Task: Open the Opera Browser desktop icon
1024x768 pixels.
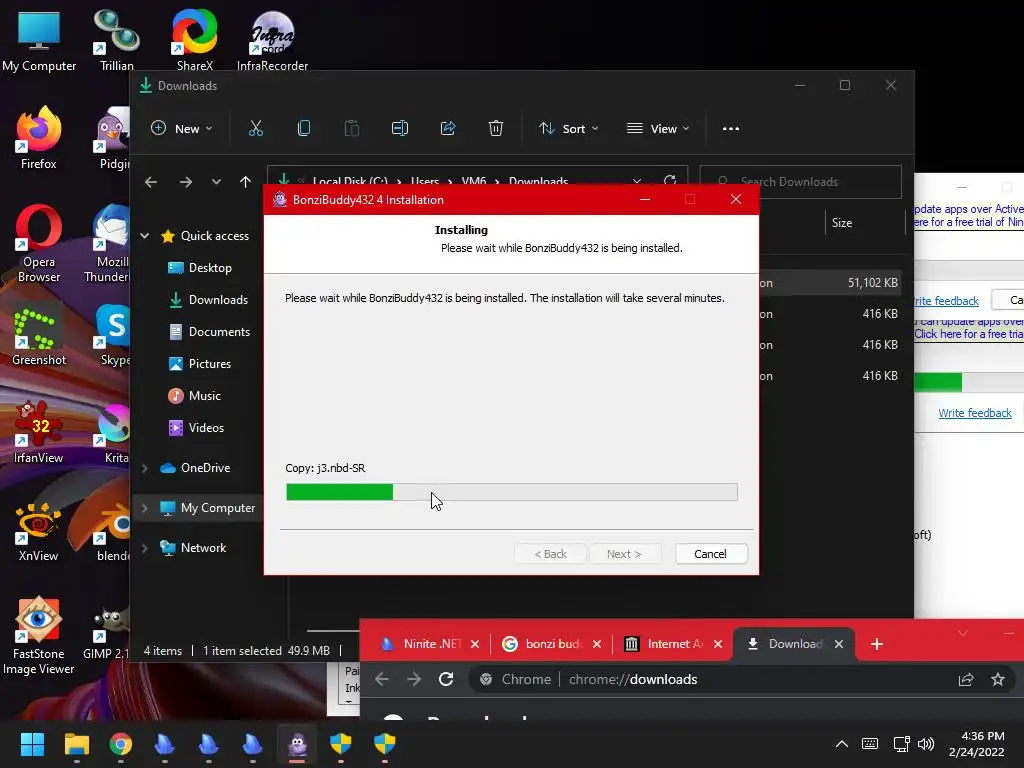Action: coord(39,244)
